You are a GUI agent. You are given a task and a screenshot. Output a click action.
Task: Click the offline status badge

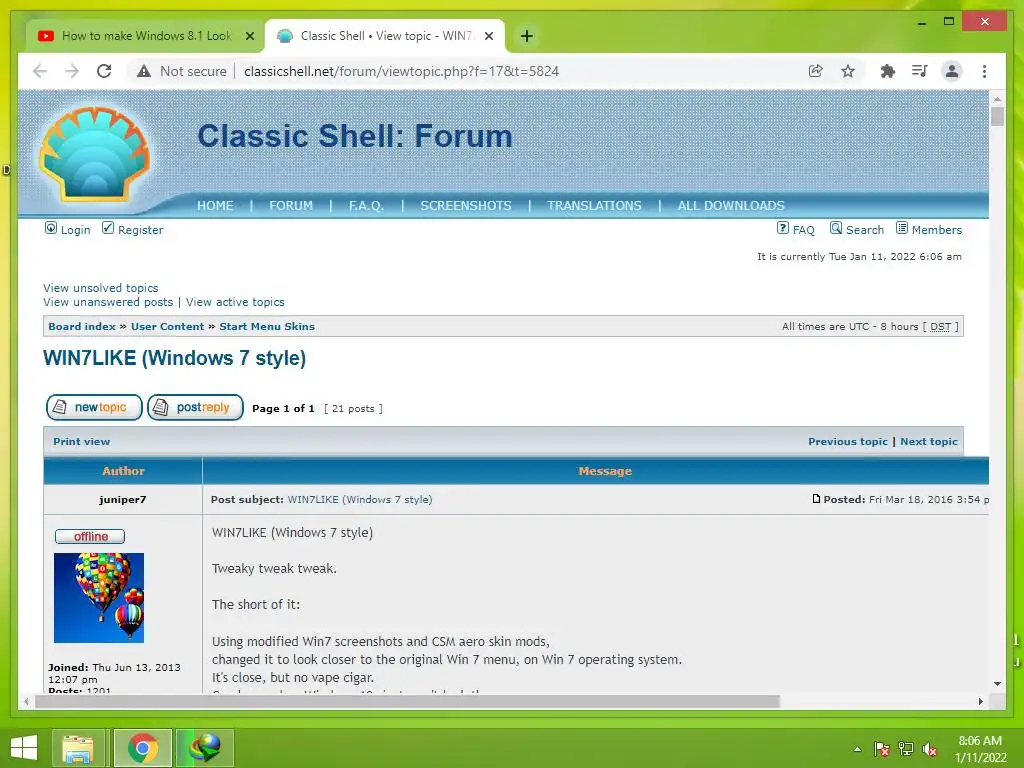(90, 536)
